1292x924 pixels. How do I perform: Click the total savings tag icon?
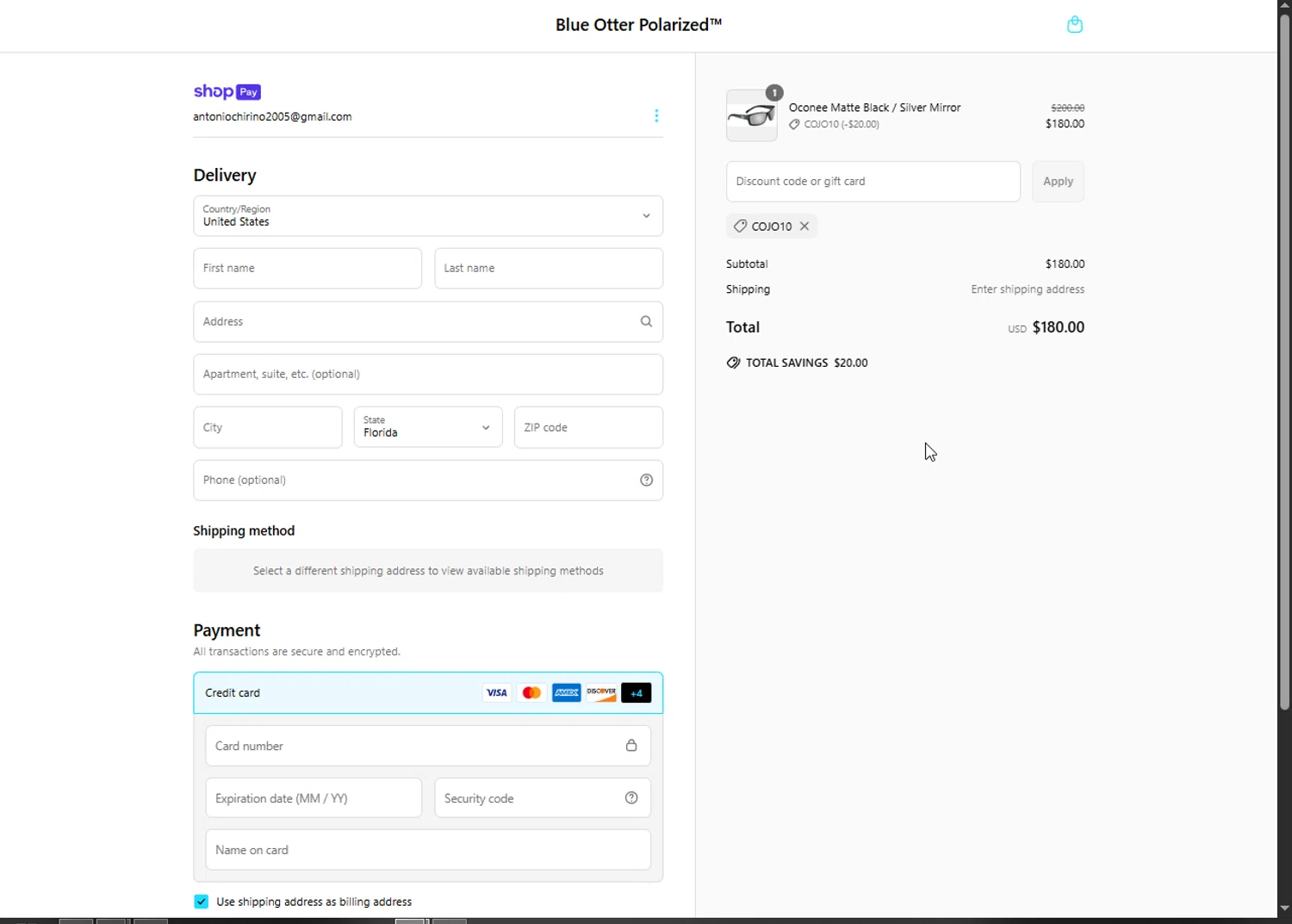point(733,363)
